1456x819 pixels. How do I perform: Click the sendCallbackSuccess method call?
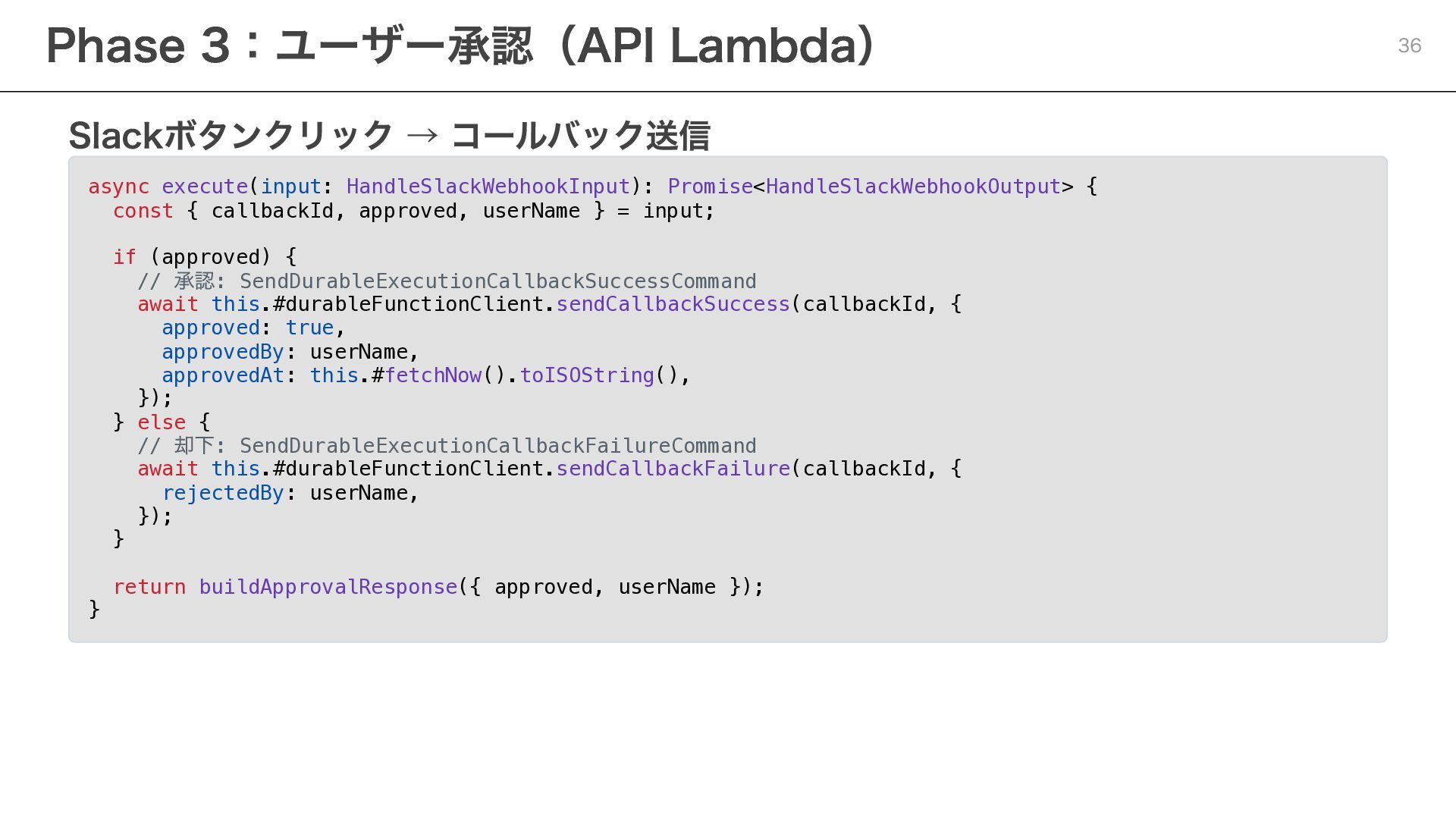pyautogui.click(x=673, y=304)
